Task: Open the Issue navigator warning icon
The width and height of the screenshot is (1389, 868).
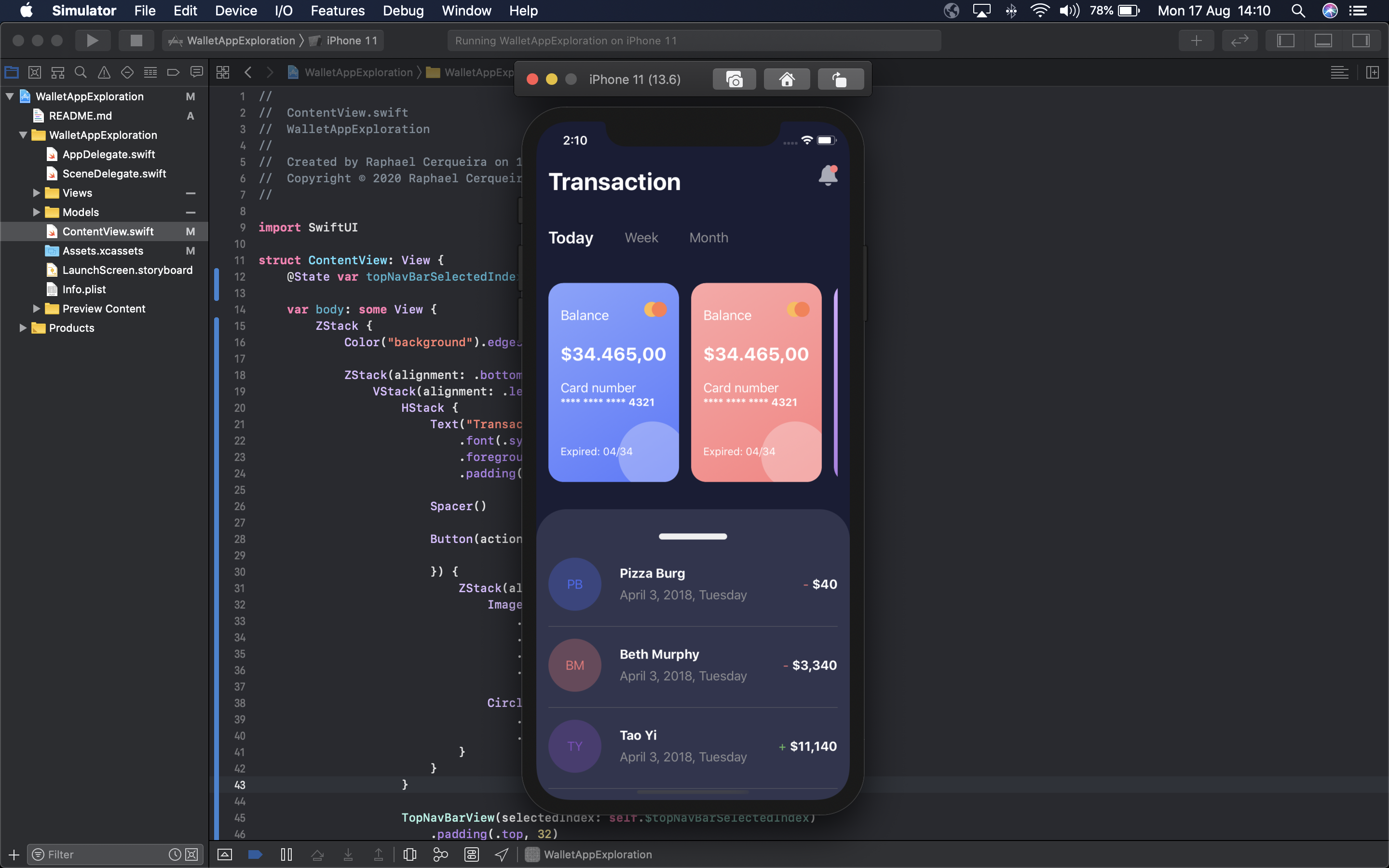Action: tap(104, 72)
